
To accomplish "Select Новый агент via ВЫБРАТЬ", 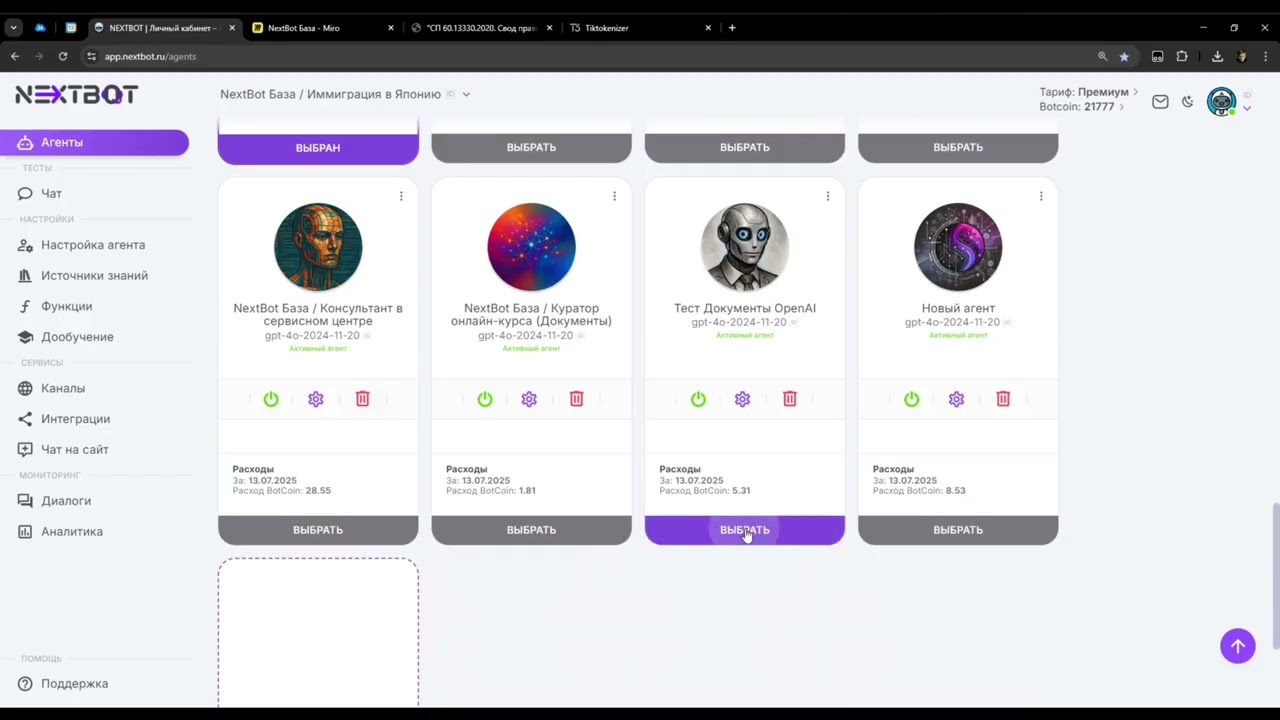I will pyautogui.click(x=958, y=530).
